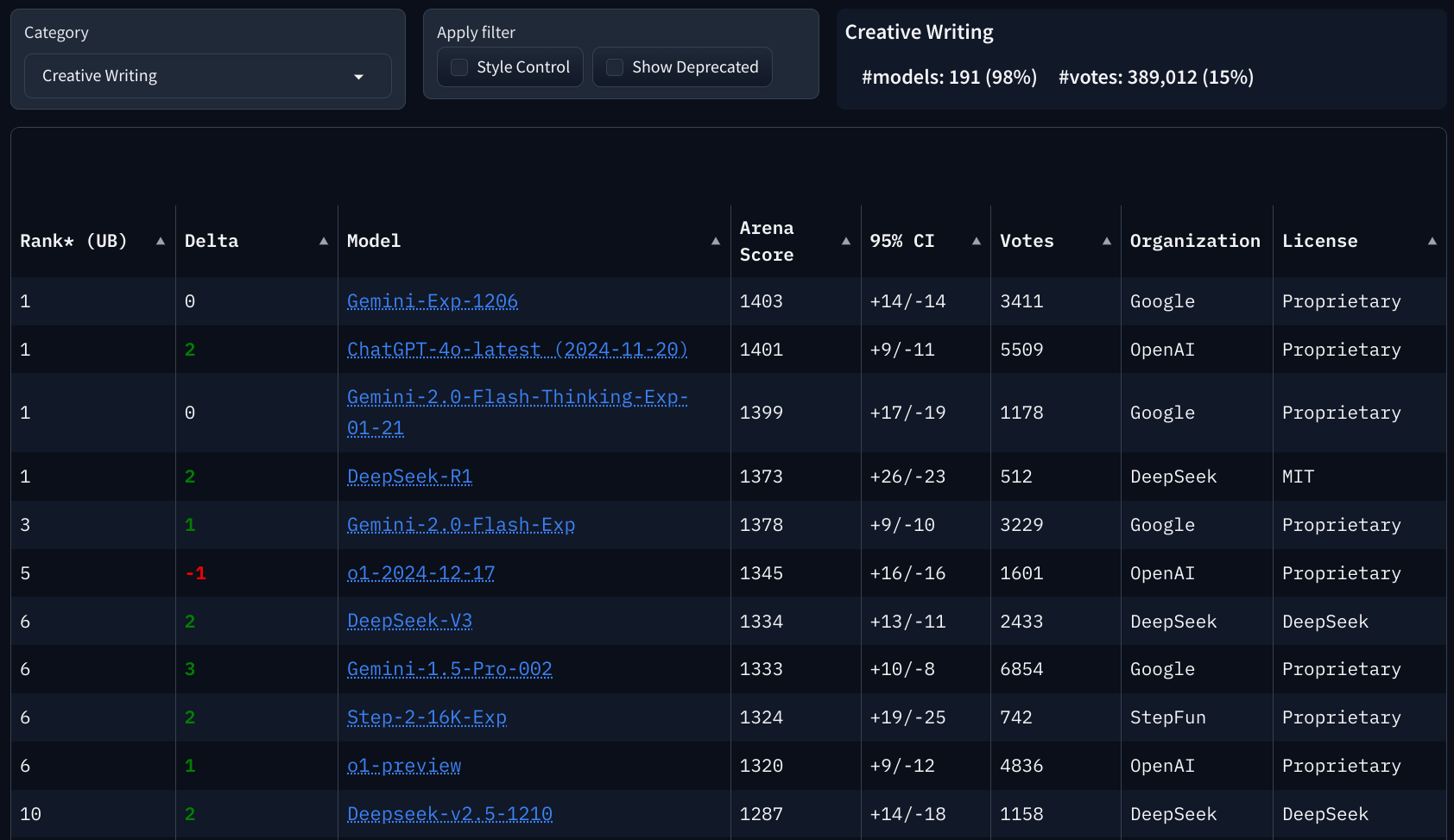1454x840 pixels.
Task: Open Gemini-2.0-Flash-Thinking-Exp-01-21 link
Action: [x=517, y=413]
